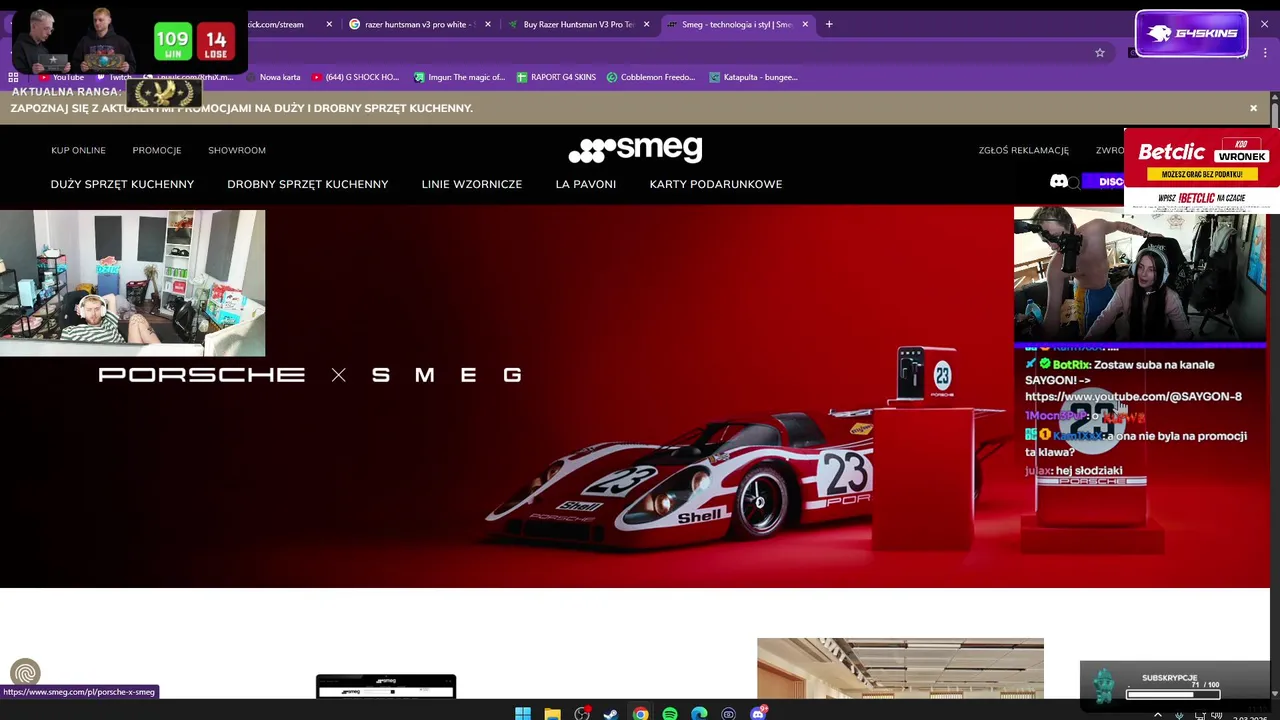Open the RAPORT G4 SKINS bookmark
The width and height of the screenshot is (1280, 720).
click(557, 77)
